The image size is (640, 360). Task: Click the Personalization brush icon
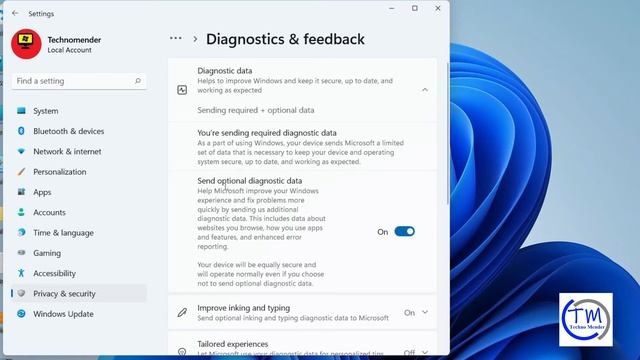(21, 171)
